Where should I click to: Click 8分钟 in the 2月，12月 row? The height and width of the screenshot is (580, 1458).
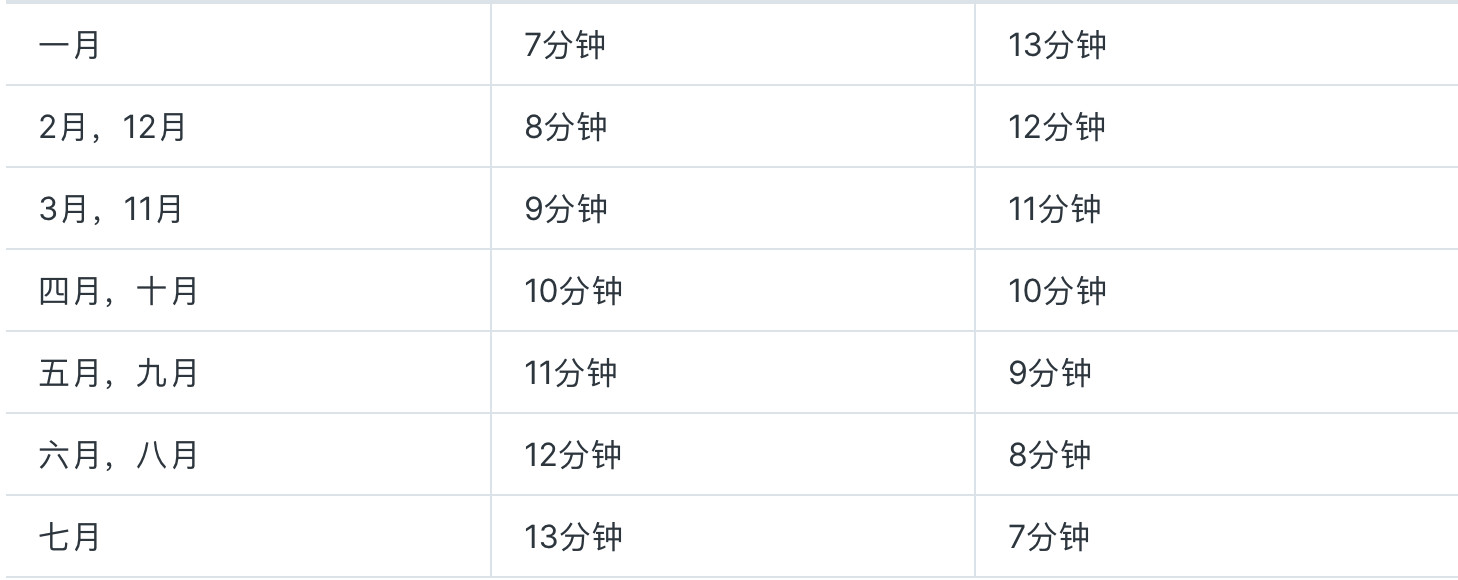click(x=565, y=128)
